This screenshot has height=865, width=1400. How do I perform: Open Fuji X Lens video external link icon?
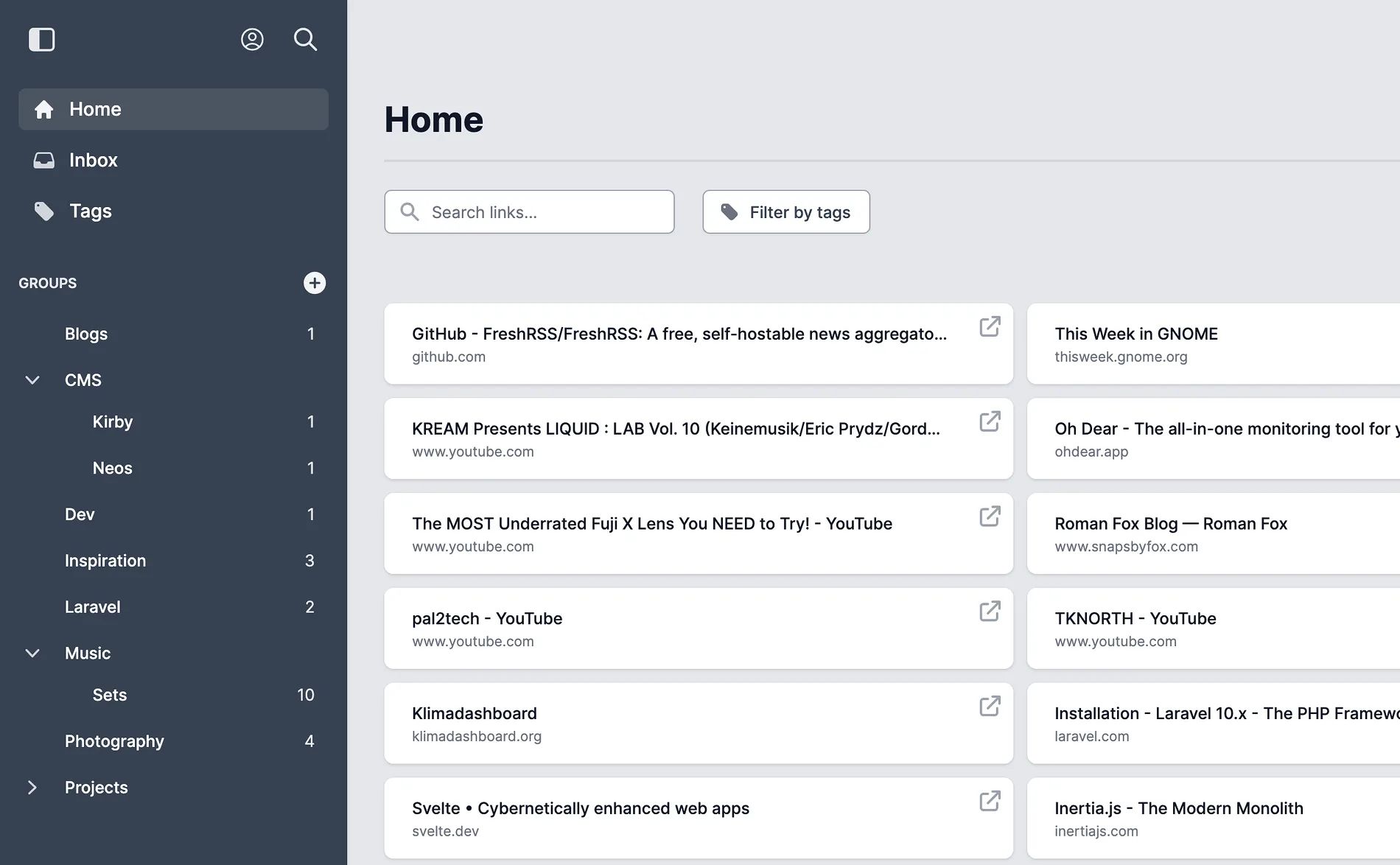point(990,516)
